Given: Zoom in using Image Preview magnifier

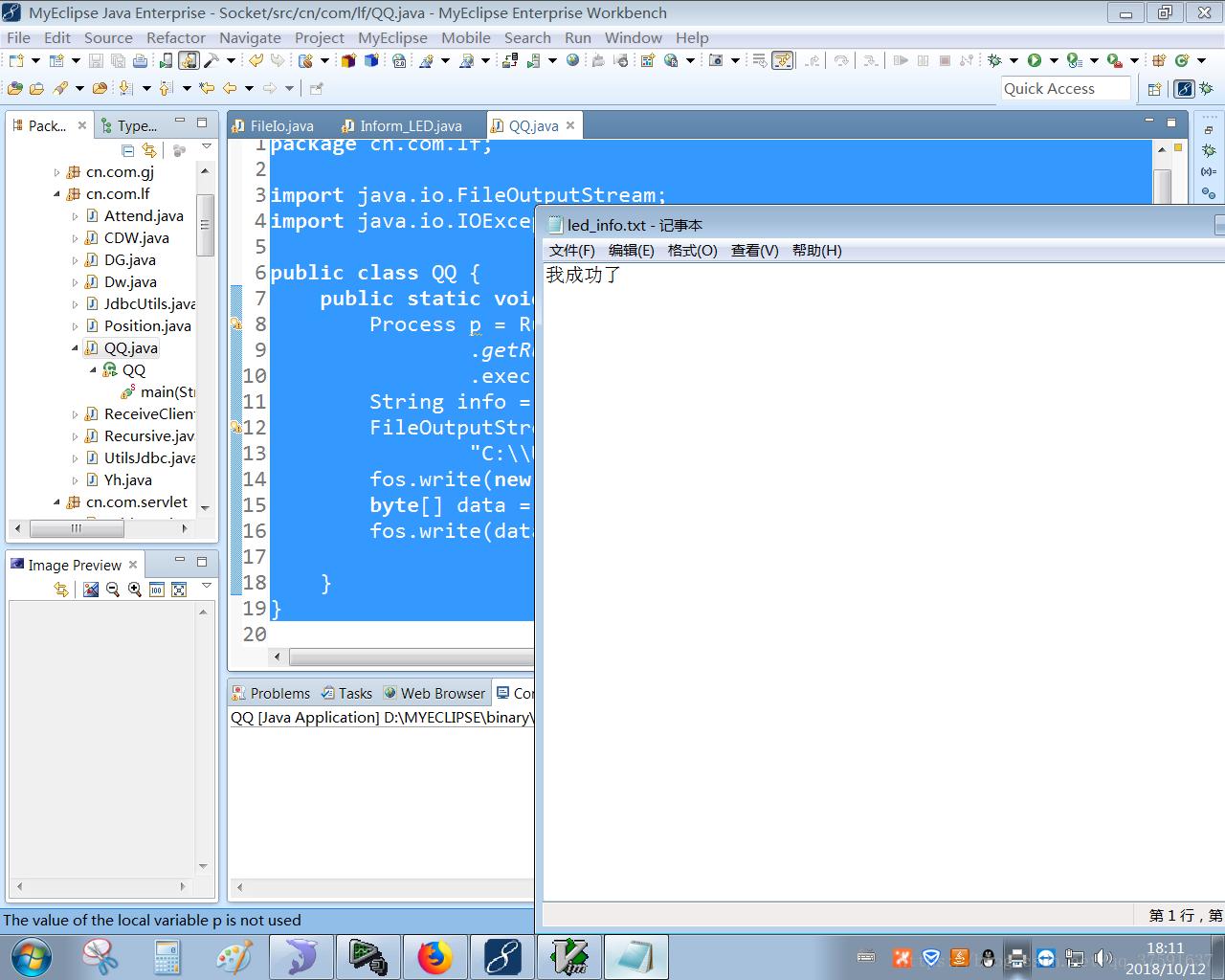Looking at the screenshot, I should pyautogui.click(x=135, y=590).
